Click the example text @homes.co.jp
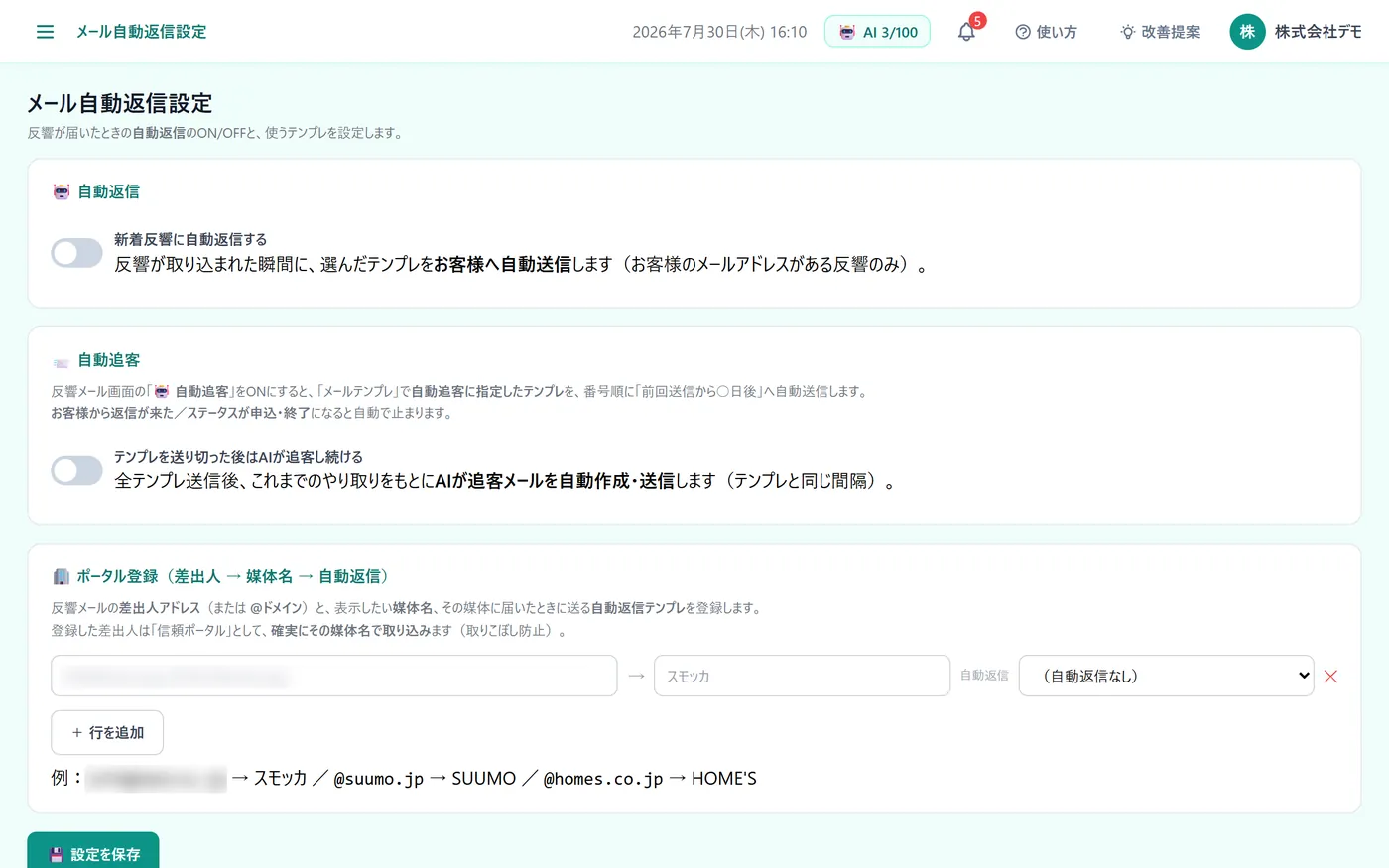The width and height of the screenshot is (1389, 868). point(603,779)
